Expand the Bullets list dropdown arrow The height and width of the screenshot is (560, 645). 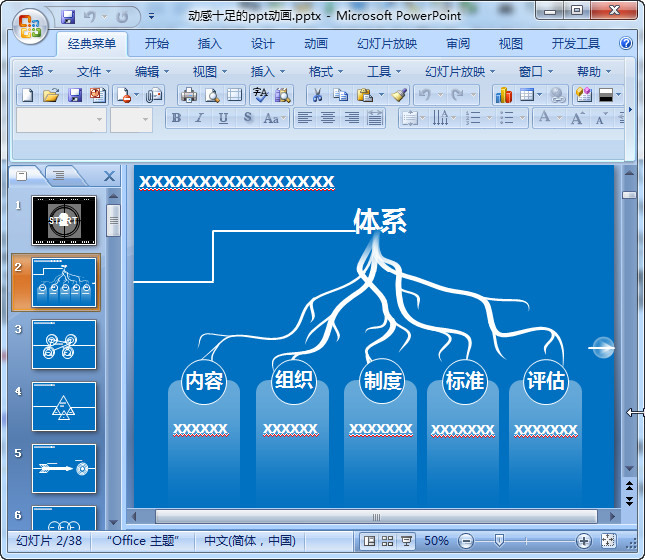coord(522,119)
